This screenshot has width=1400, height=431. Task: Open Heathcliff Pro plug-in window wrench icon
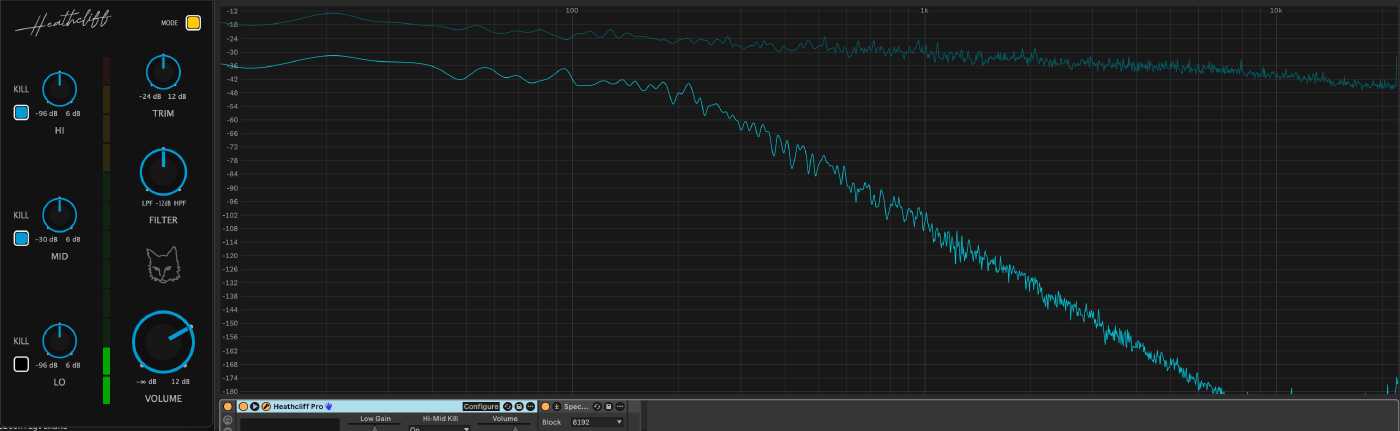tap(266, 407)
